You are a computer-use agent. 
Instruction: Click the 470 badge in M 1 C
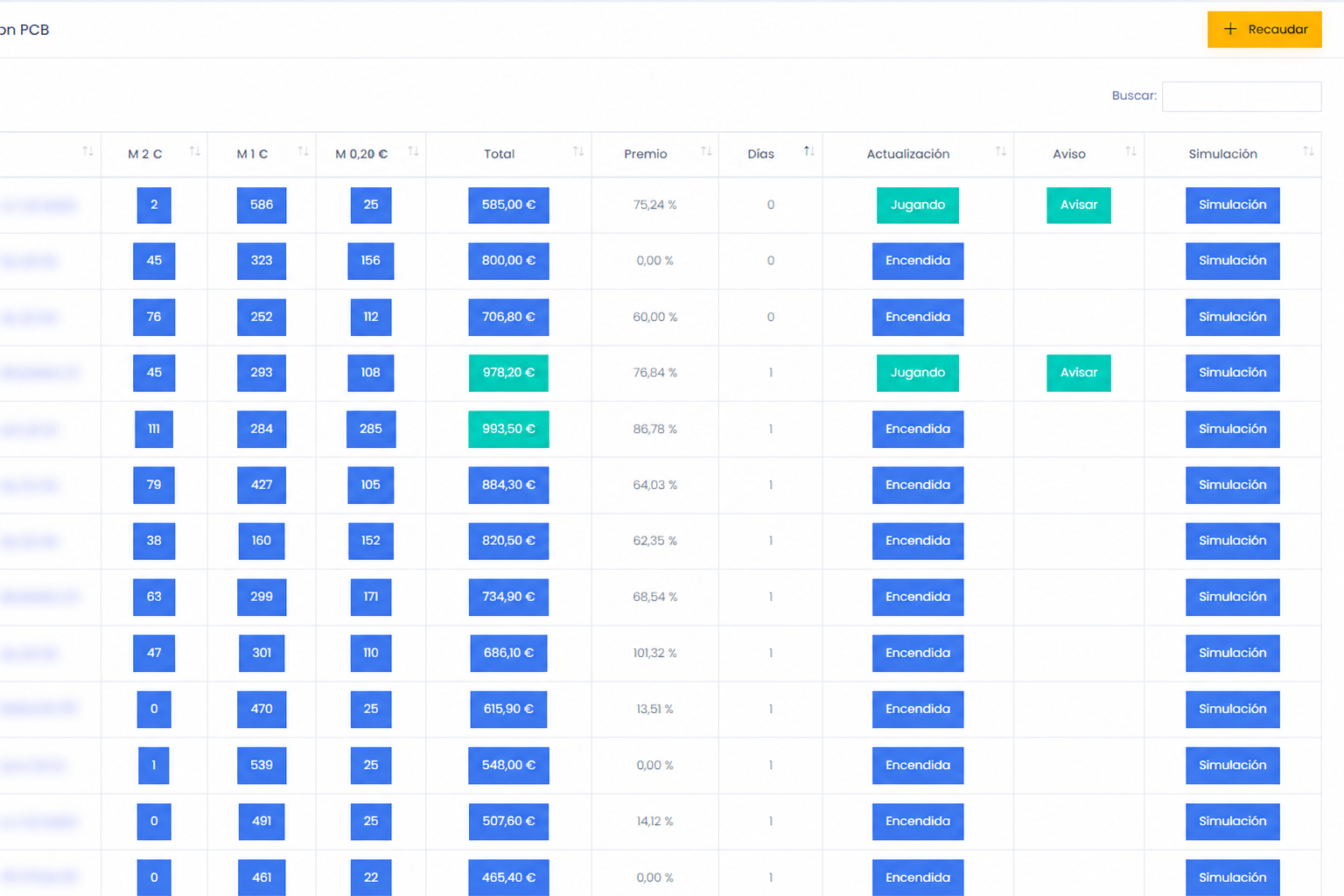(262, 710)
